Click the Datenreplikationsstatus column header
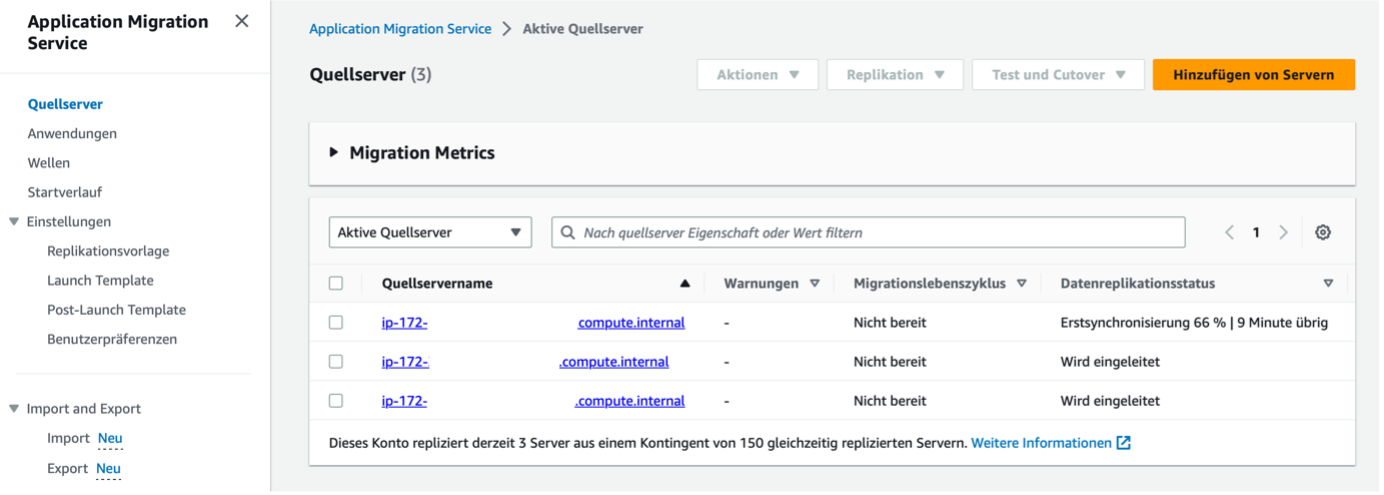 click(1138, 283)
